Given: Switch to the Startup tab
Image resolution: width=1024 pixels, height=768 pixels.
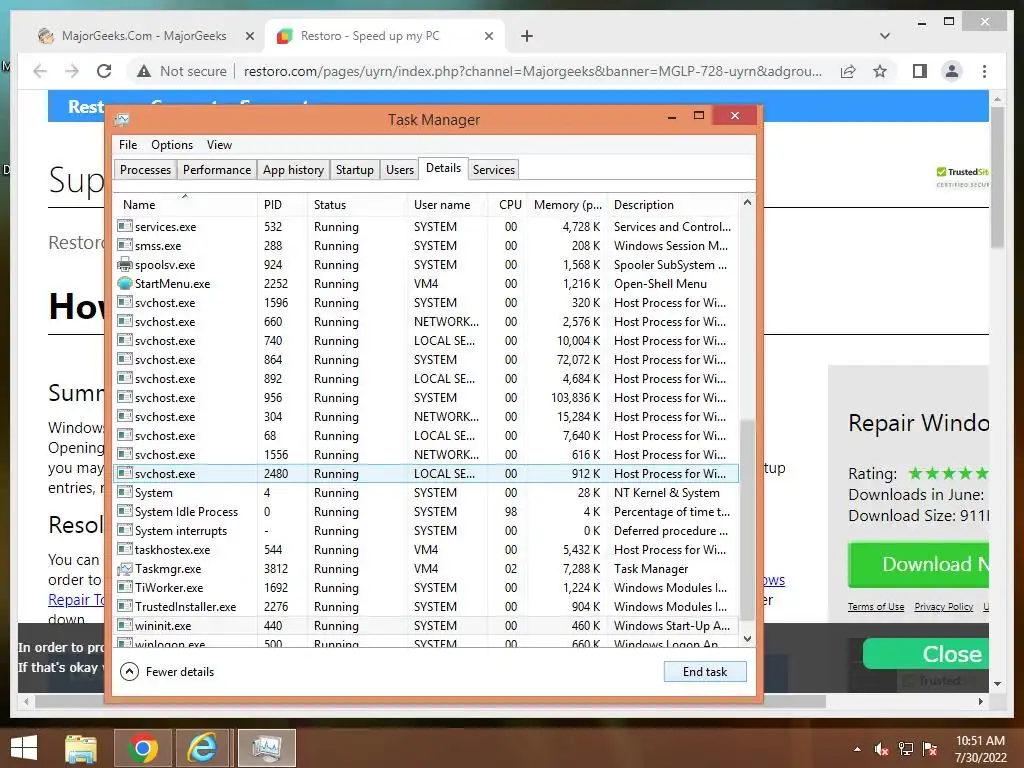Looking at the screenshot, I should [x=355, y=170].
